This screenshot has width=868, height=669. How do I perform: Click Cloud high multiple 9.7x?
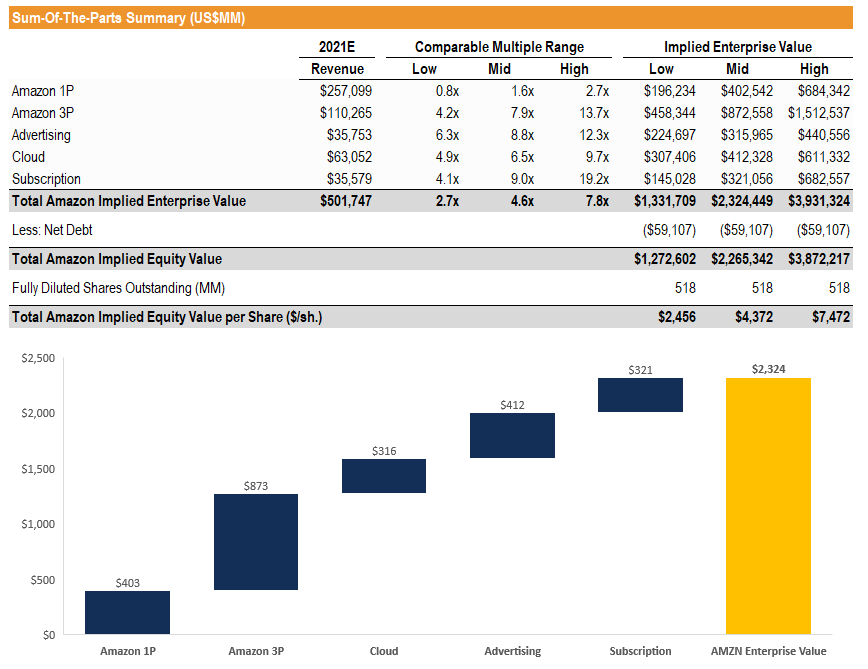tap(597, 157)
